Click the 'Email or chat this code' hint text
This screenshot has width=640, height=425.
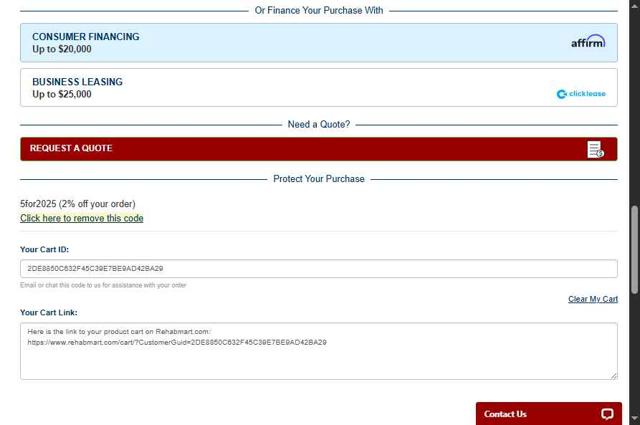[x=103, y=285]
